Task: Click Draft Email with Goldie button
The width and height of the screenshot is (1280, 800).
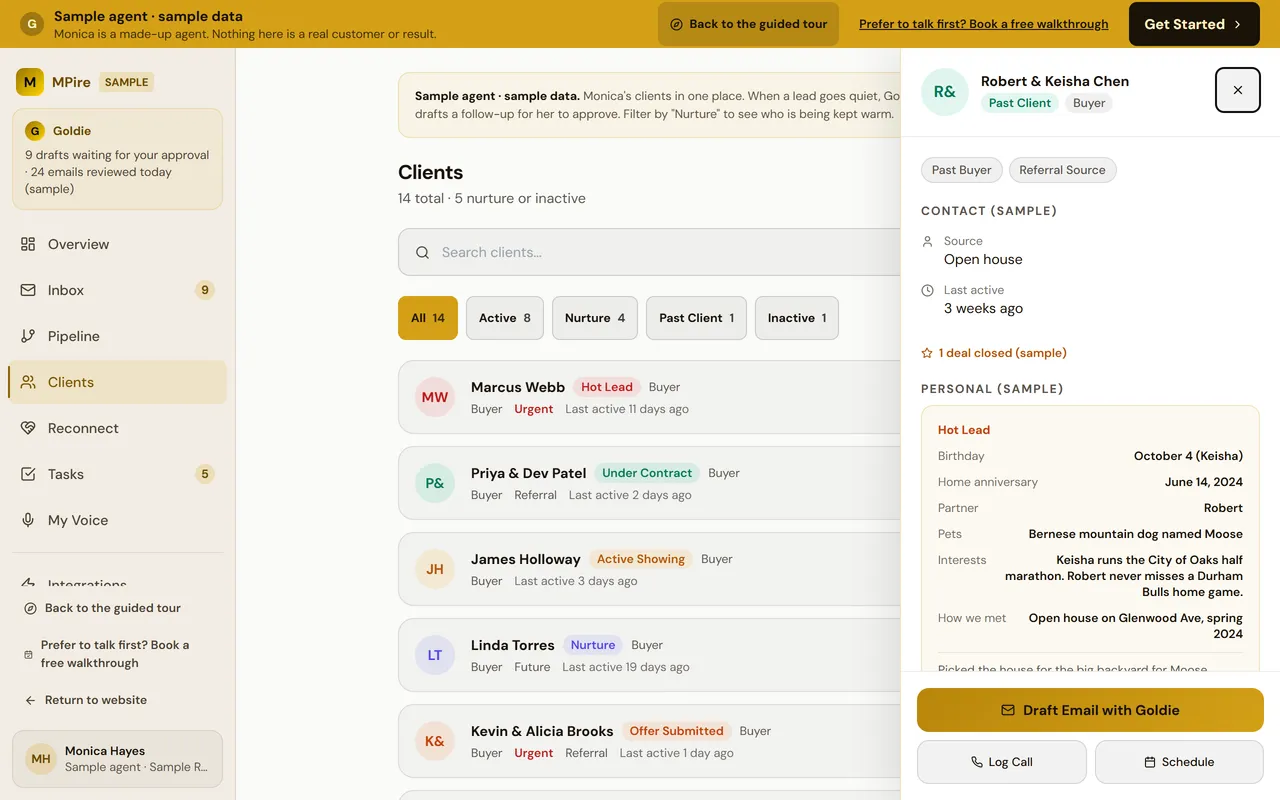Action: (1090, 710)
